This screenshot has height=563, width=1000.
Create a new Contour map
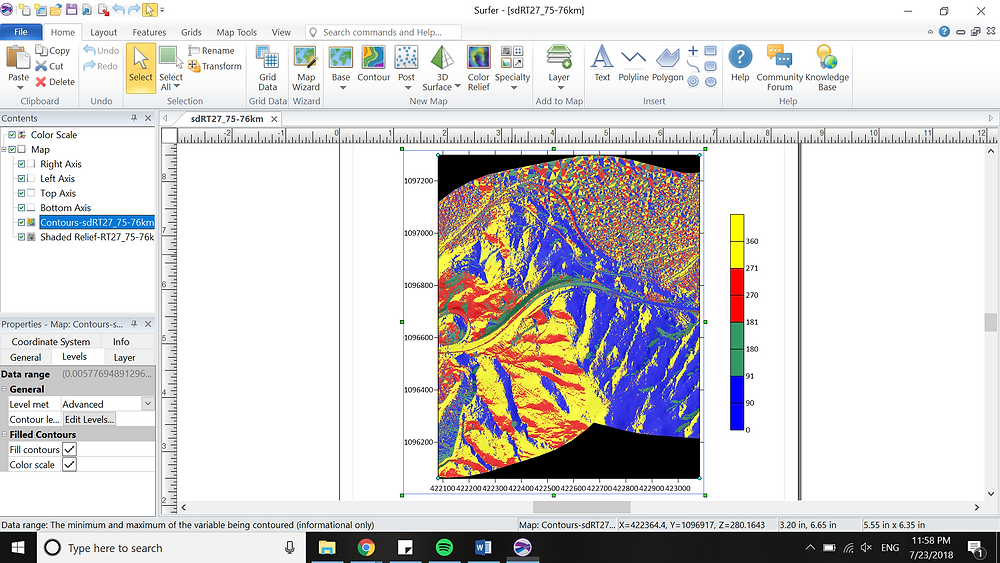click(374, 64)
